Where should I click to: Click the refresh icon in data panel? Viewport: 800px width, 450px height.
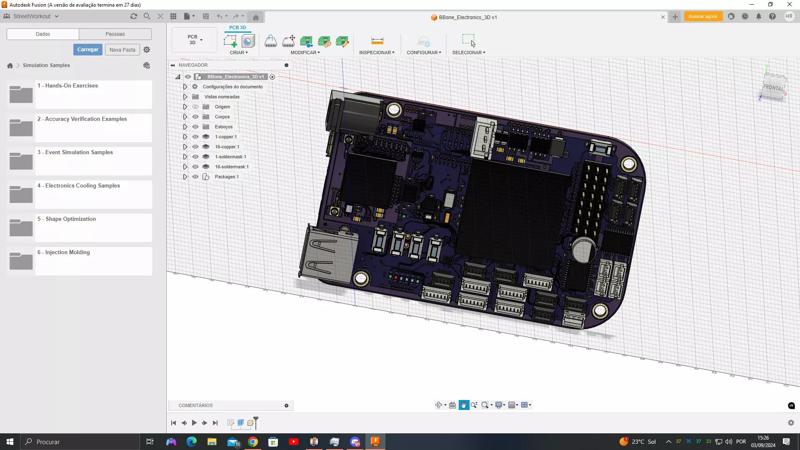[x=134, y=16]
